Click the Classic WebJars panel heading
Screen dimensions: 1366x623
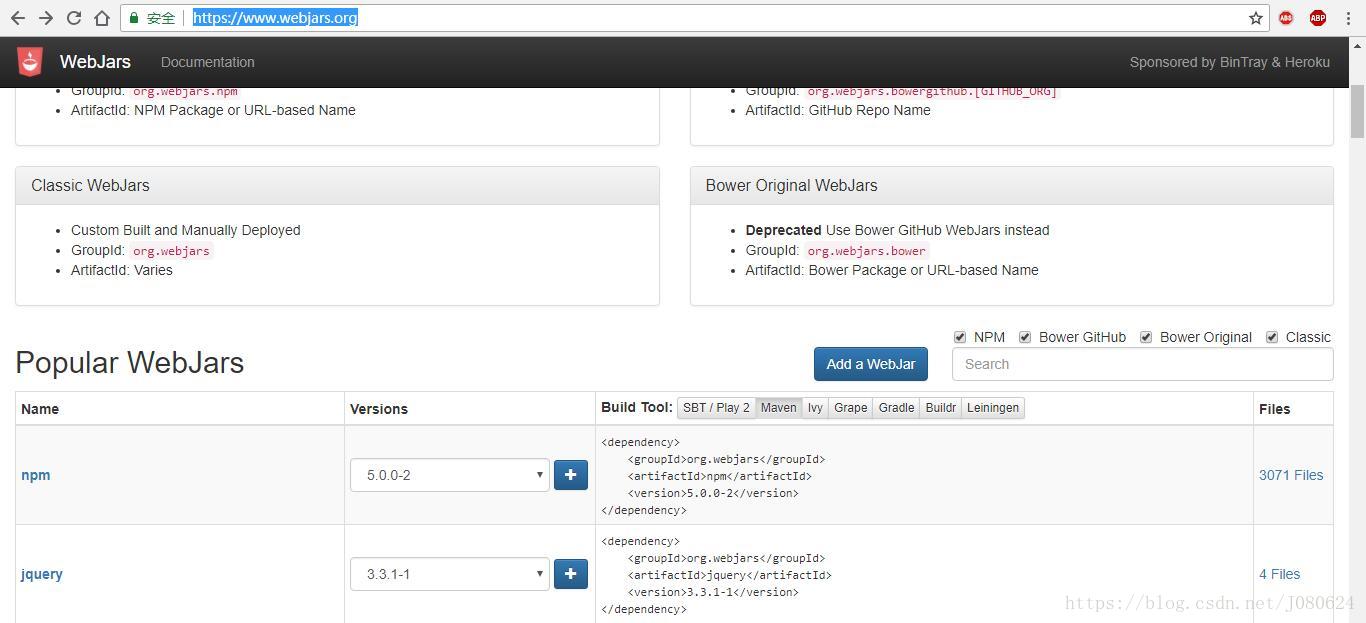(x=90, y=185)
